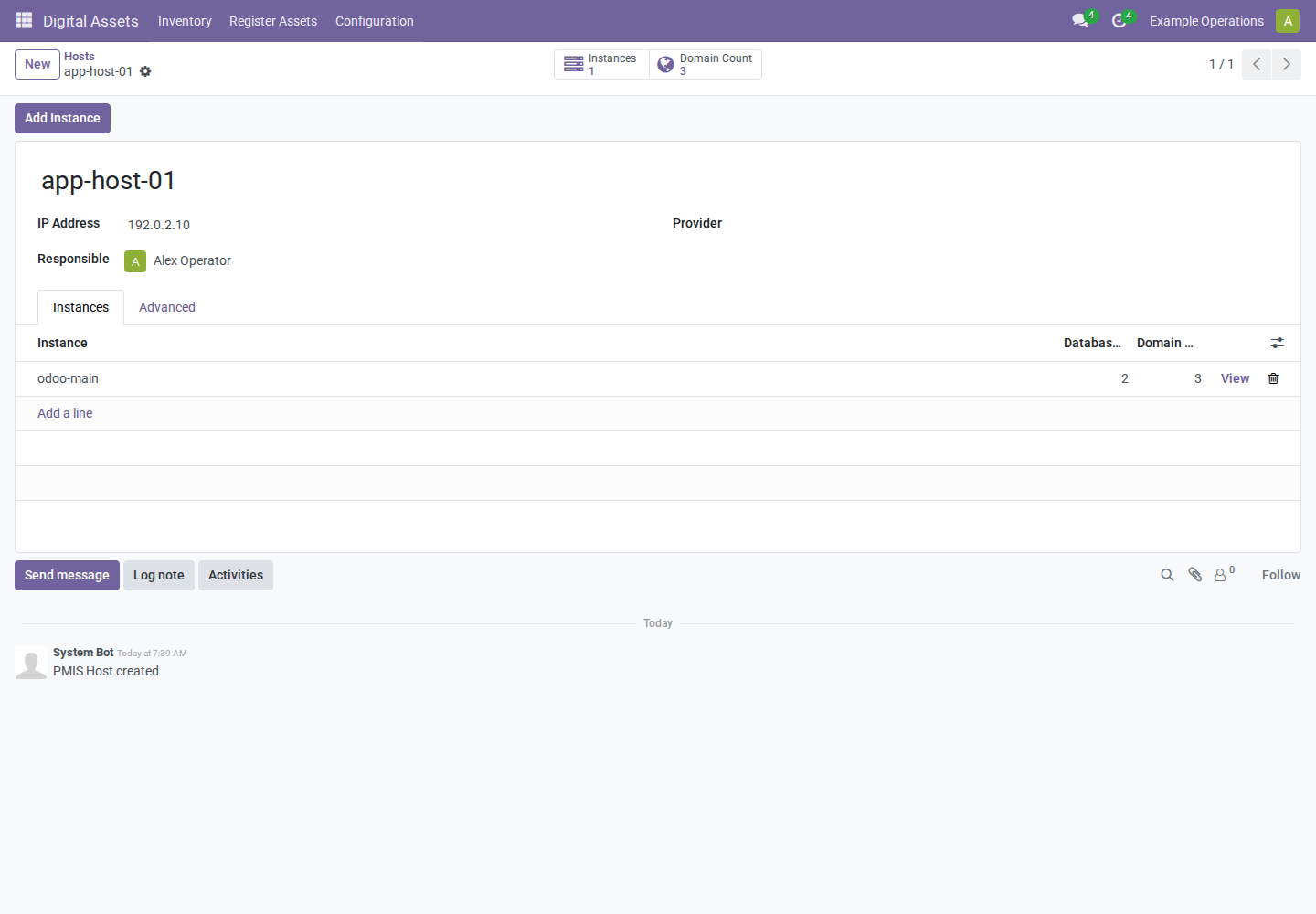Sort by the Databases column header
Viewport: 1316px width, 914px height.
click(x=1092, y=343)
